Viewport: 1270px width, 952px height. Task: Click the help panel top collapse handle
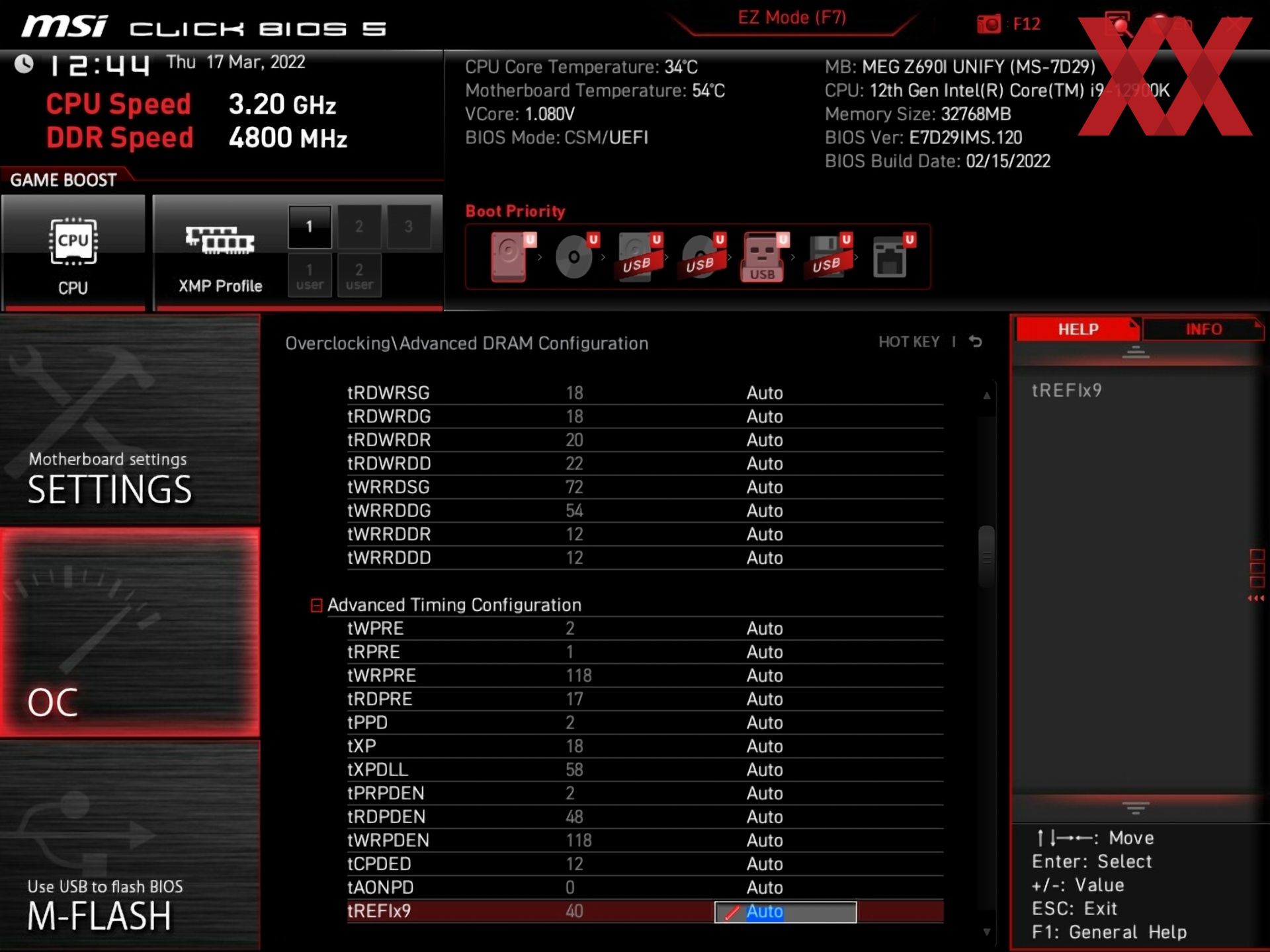[1136, 353]
